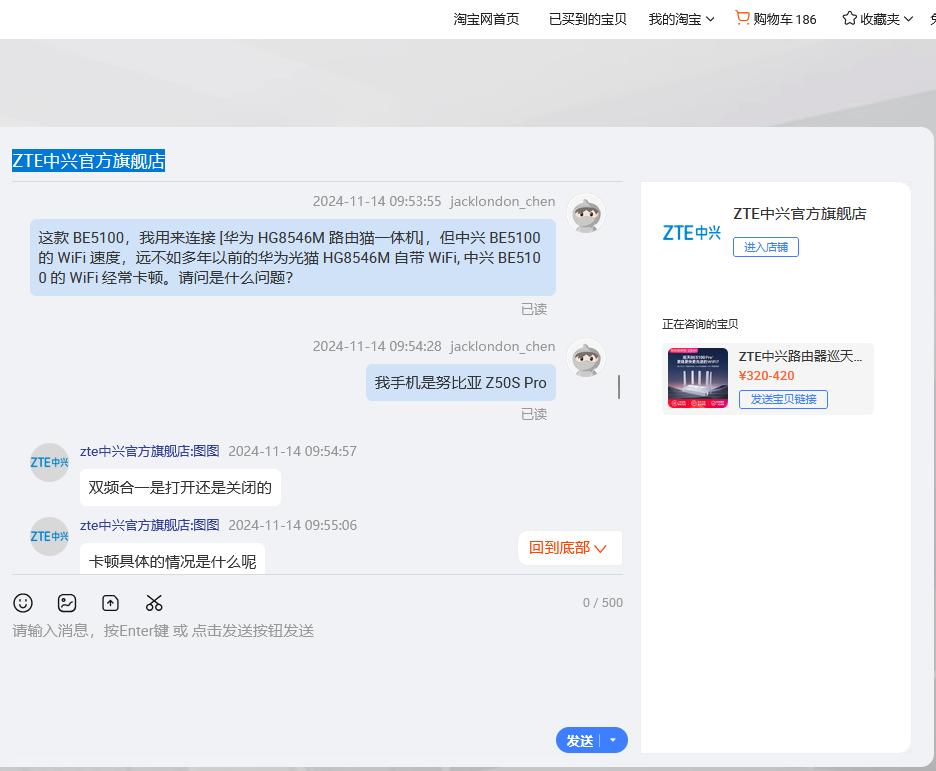The image size is (936, 771).
Task: Click ZTE avatar on 09:54:57 message
Action: point(50,462)
